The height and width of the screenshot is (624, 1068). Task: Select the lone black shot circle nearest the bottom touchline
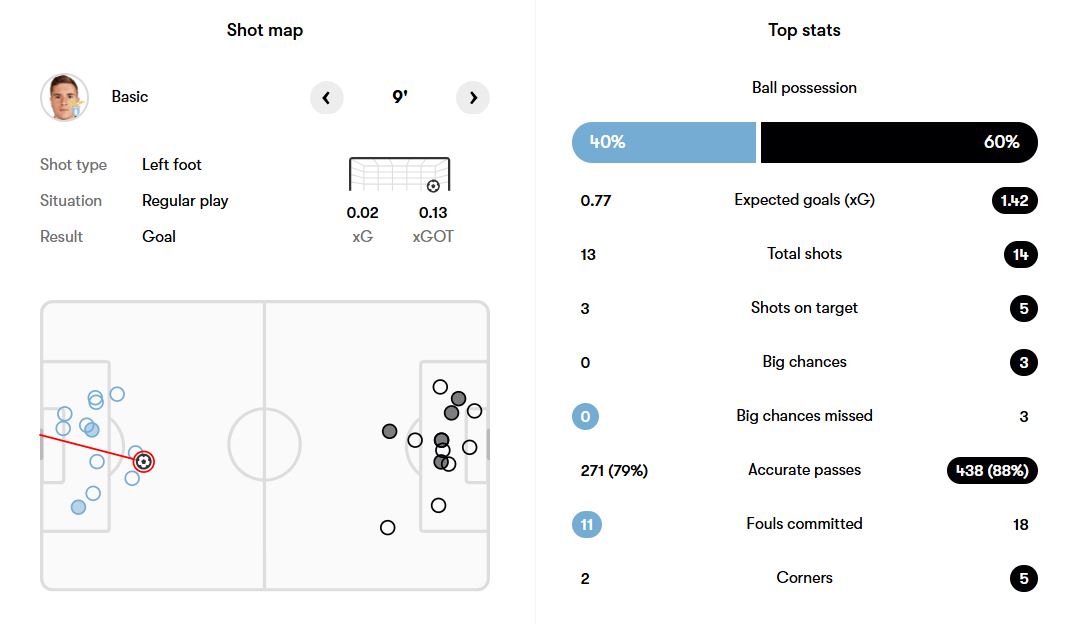click(388, 527)
